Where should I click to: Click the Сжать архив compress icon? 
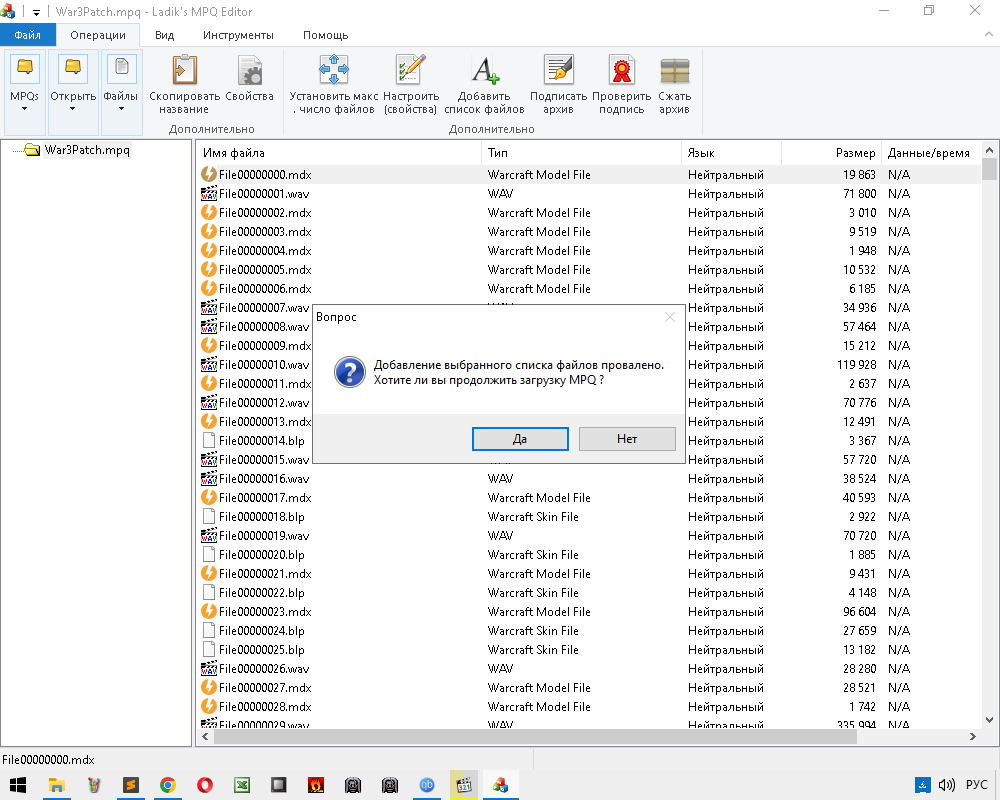pos(675,70)
